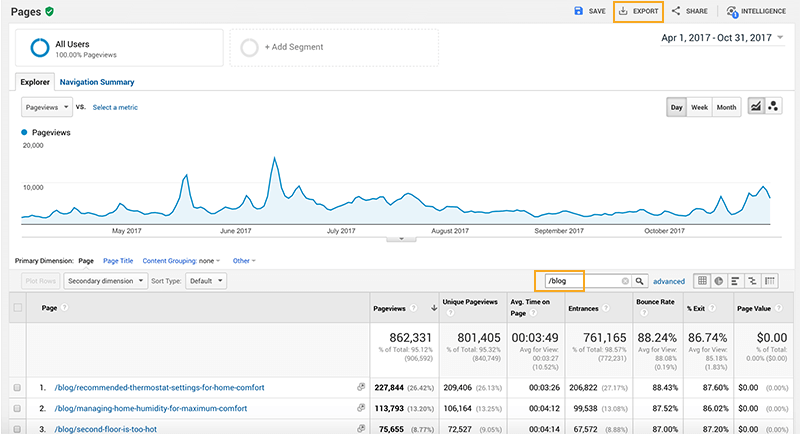Click the total Pageviews value 862,331
Image resolution: width=800 pixels, height=434 pixels.
(x=410, y=338)
